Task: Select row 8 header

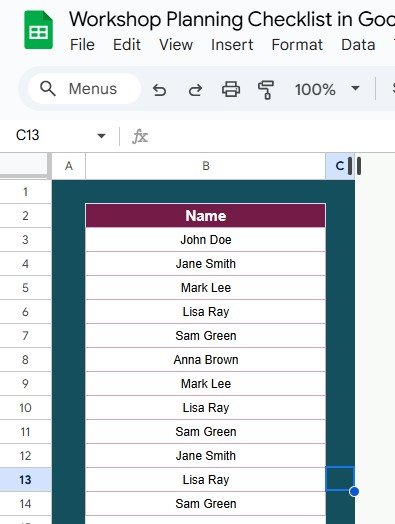Action: (25, 360)
